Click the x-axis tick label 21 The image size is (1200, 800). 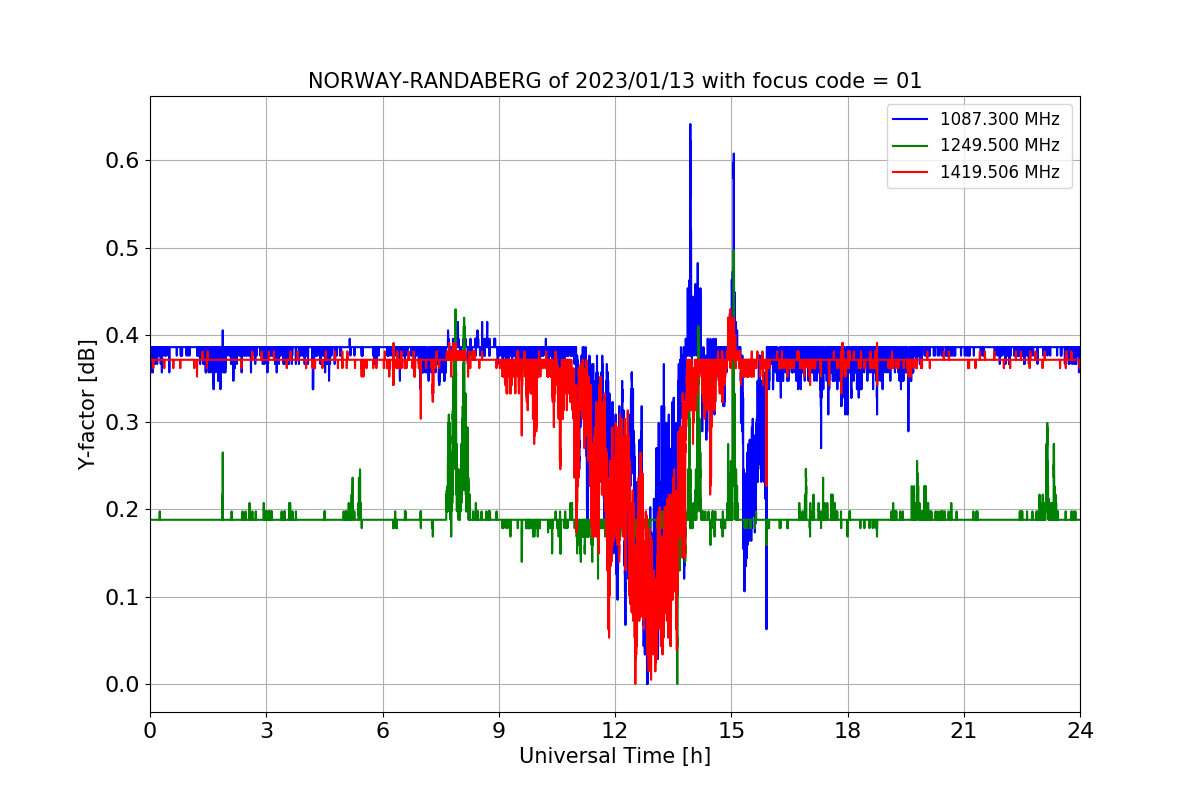click(x=963, y=731)
